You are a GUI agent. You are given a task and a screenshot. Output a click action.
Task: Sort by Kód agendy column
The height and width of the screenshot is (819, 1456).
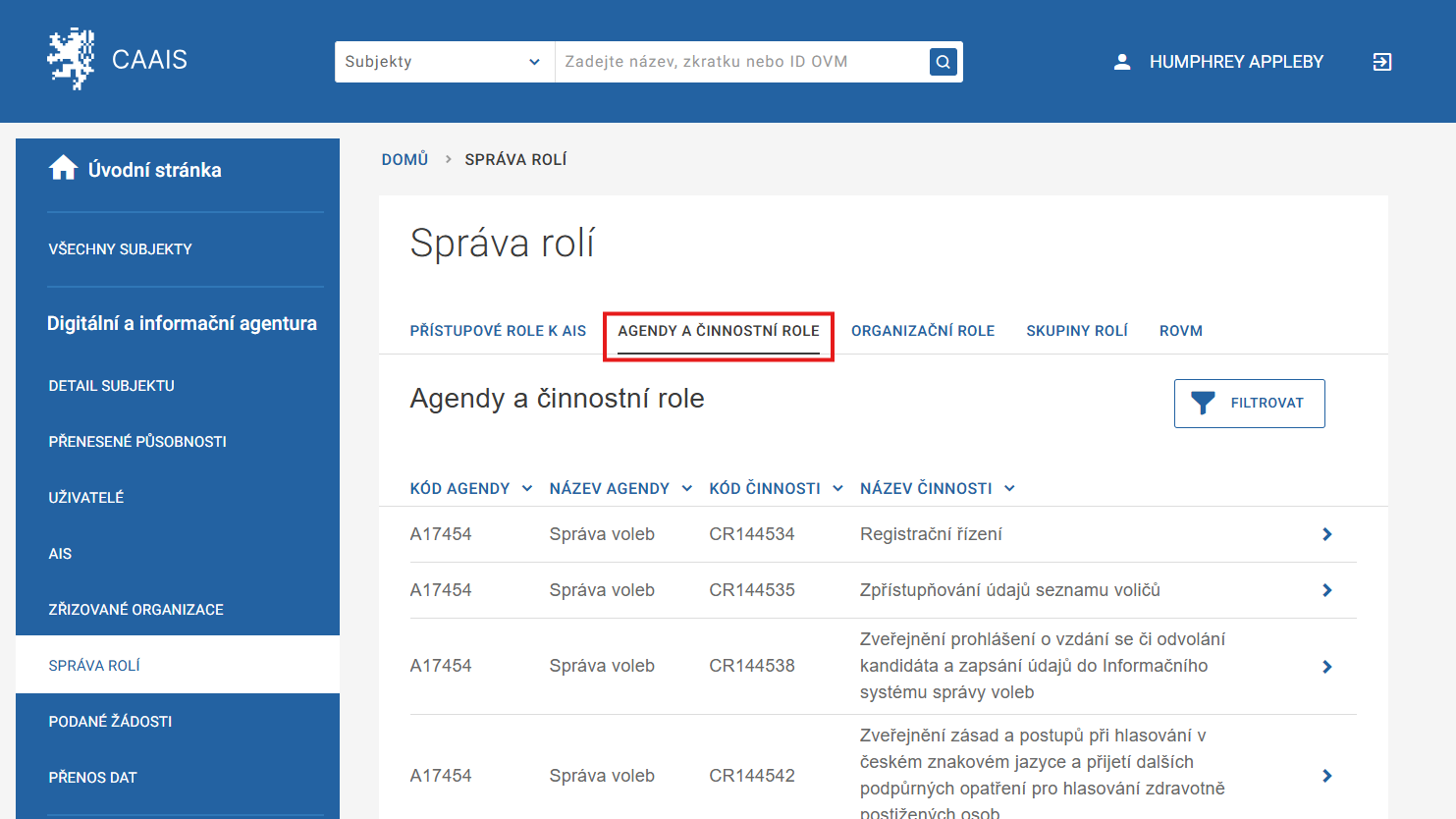point(470,489)
